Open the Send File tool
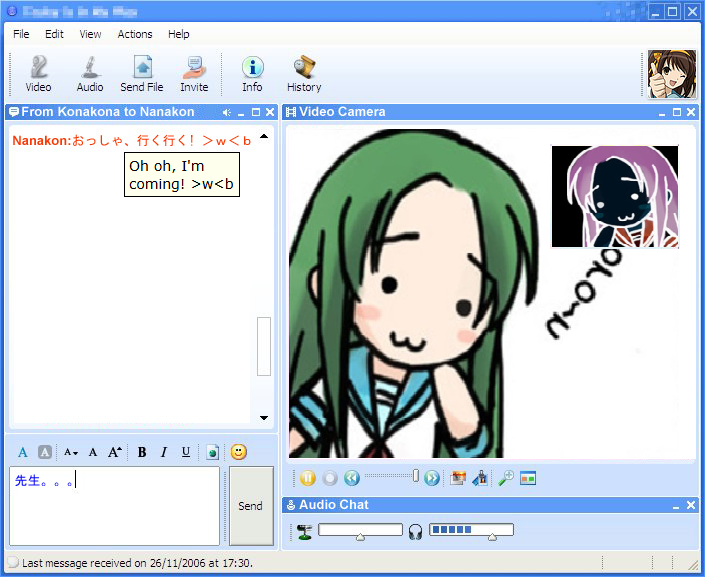The width and height of the screenshot is (705, 577). tap(142, 74)
